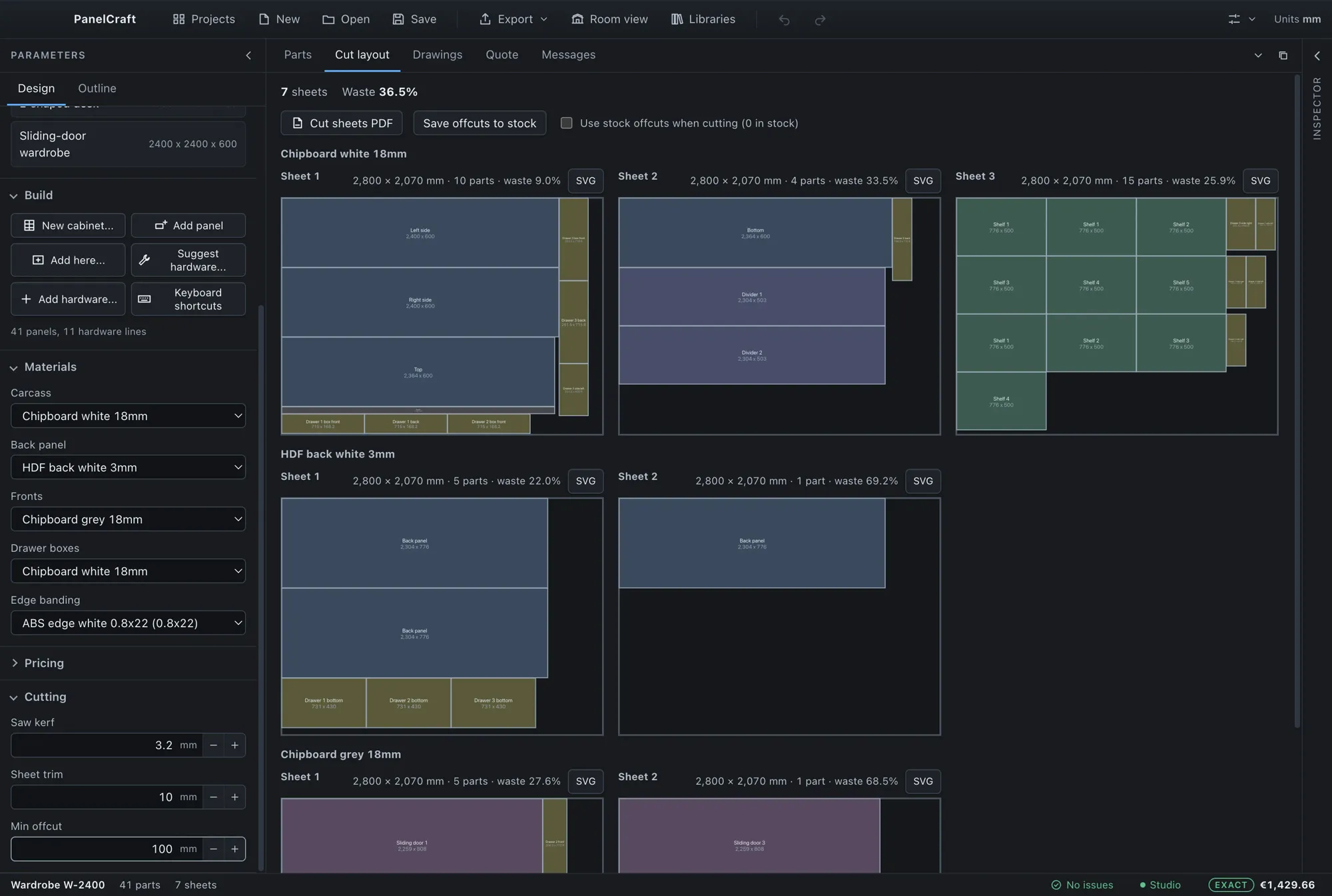Collapse the Cutting section
Image resolution: width=1332 pixels, height=896 pixels.
pyautogui.click(x=38, y=698)
